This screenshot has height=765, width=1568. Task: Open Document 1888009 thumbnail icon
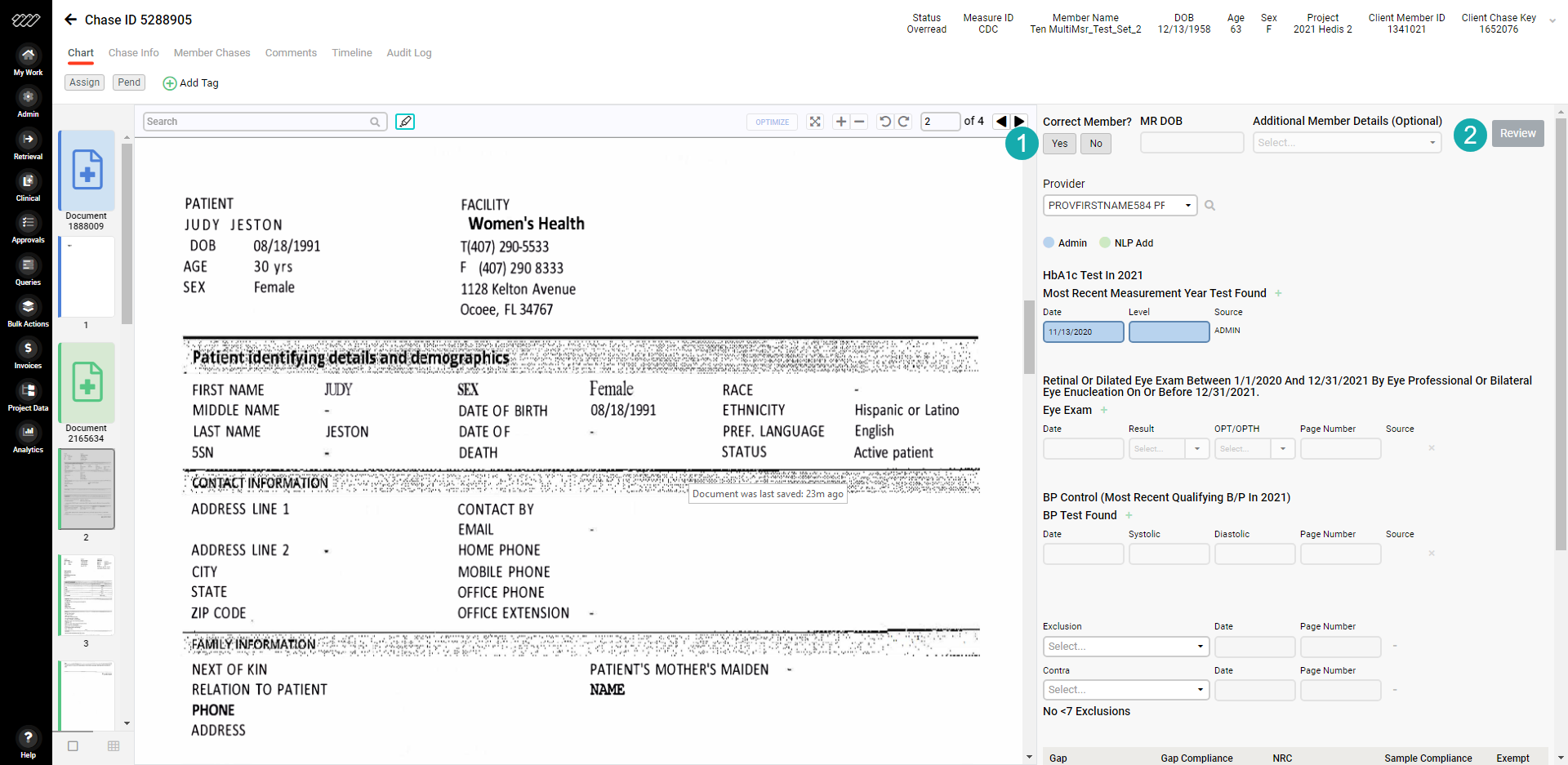(x=87, y=171)
